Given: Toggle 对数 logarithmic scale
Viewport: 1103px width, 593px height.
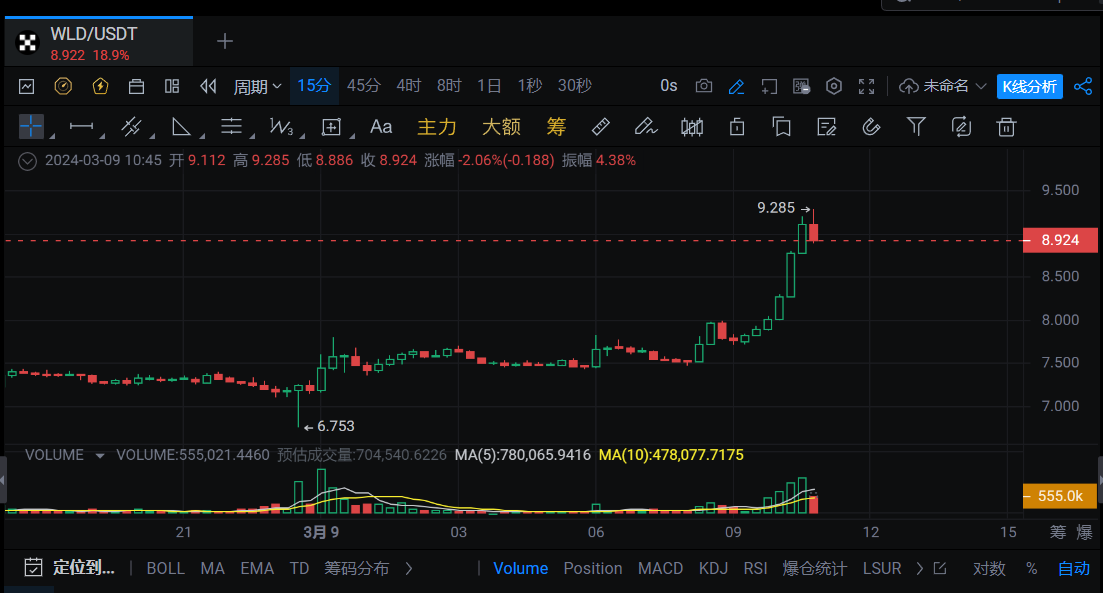Looking at the screenshot, I should coord(989,568).
